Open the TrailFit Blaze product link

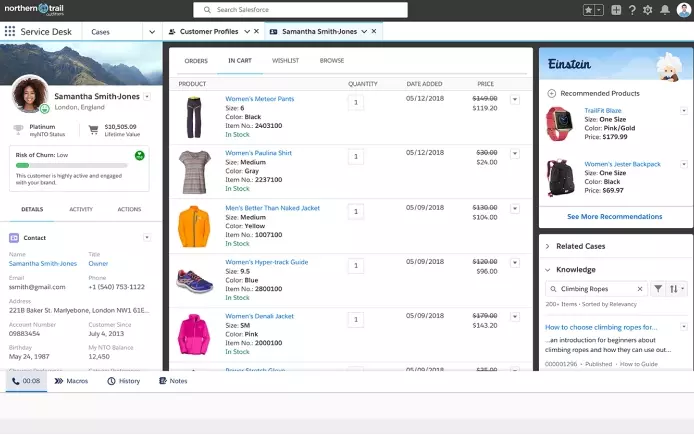coord(603,111)
